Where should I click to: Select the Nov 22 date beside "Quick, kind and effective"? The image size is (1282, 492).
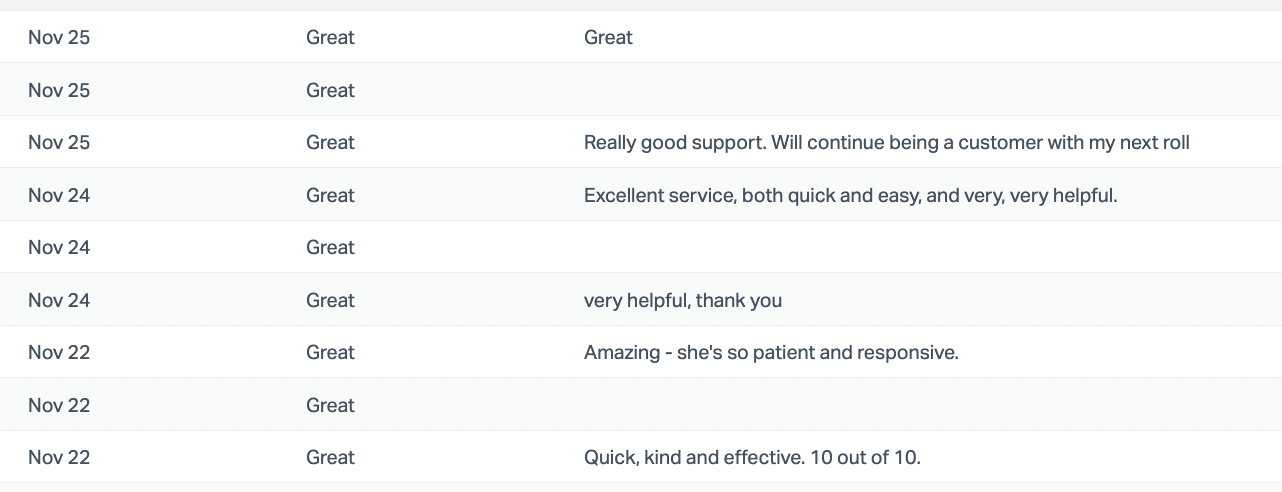click(59, 457)
